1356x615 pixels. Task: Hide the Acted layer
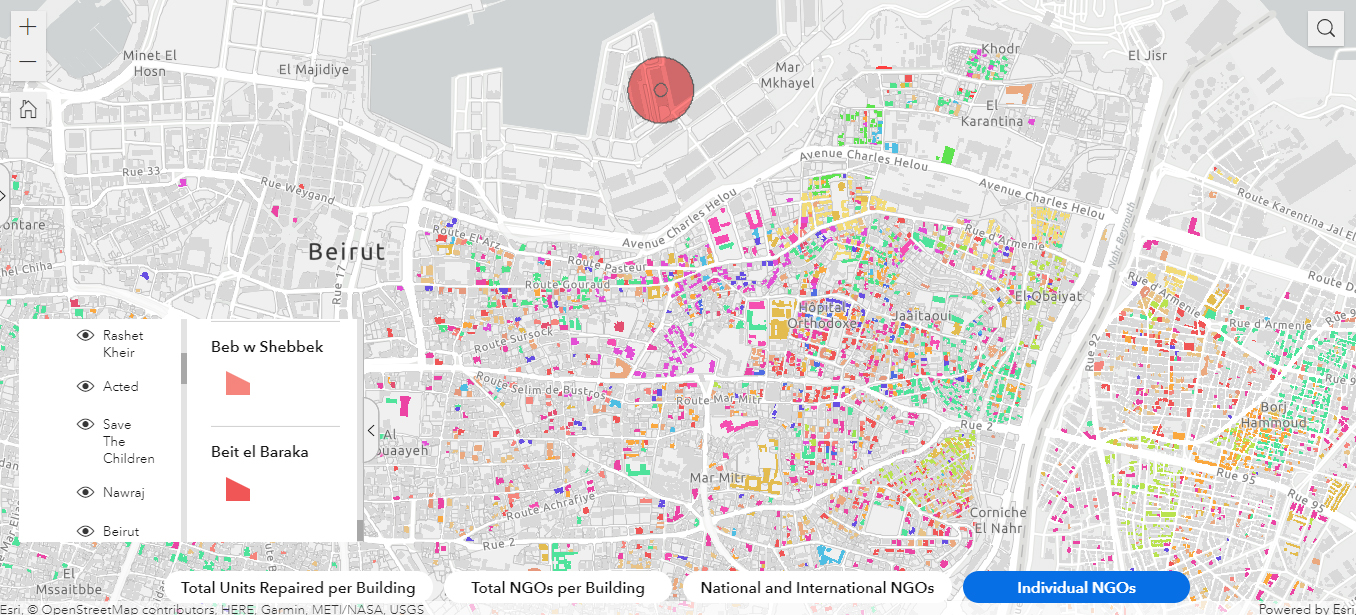coord(85,386)
